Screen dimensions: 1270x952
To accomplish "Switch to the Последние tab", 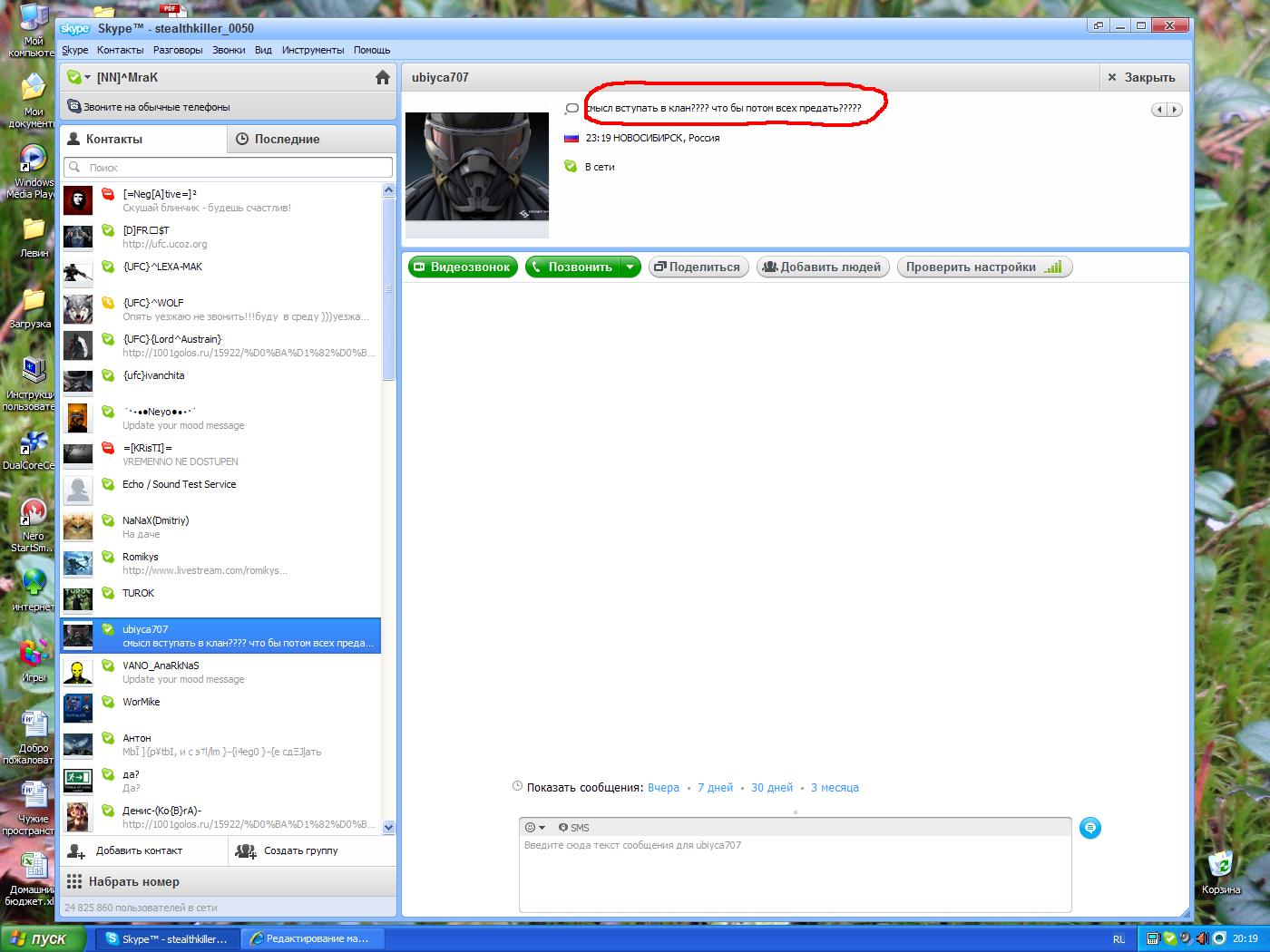I will pos(311,139).
